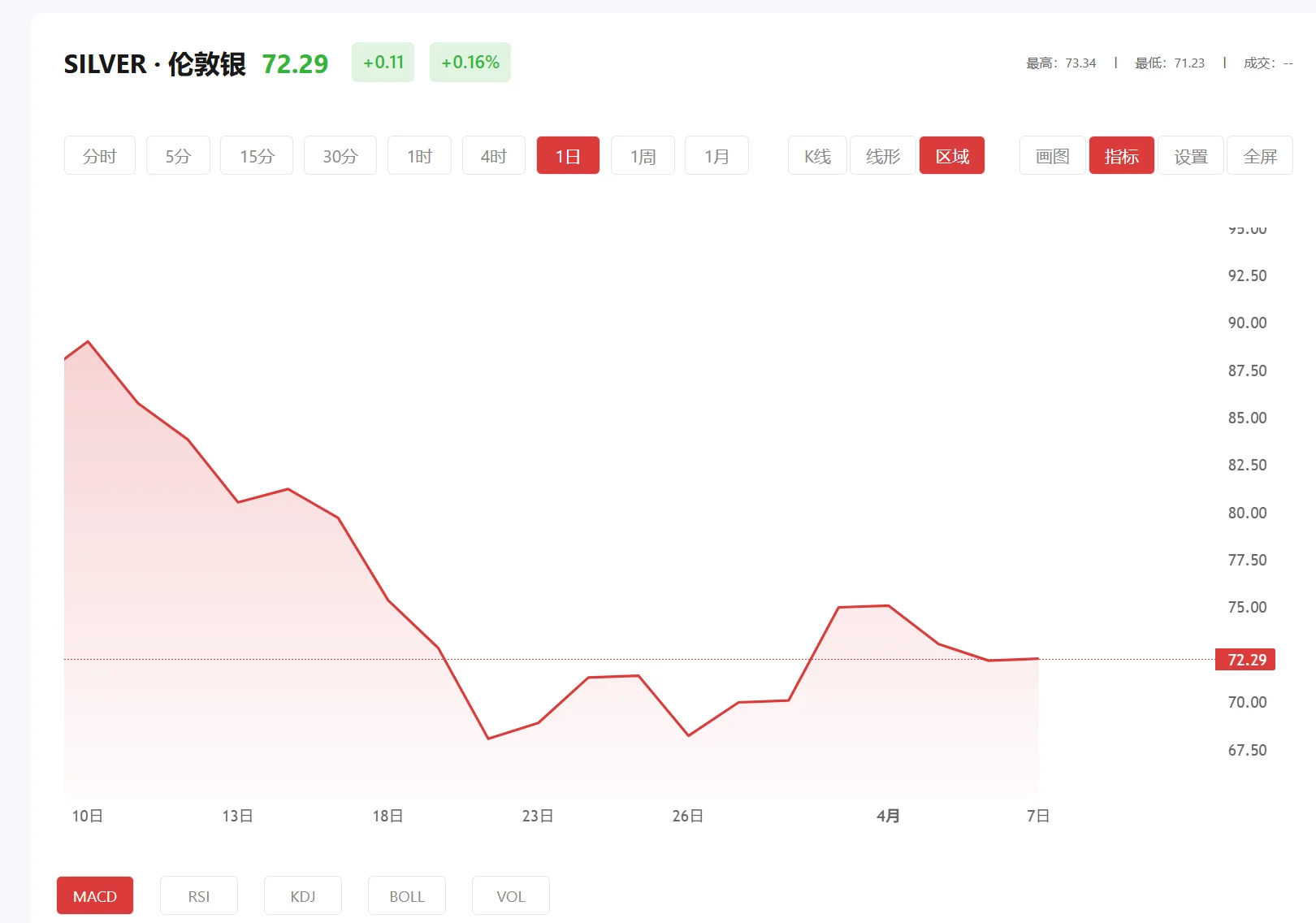Switch to the 1月 monthly timeframe

[x=716, y=155]
